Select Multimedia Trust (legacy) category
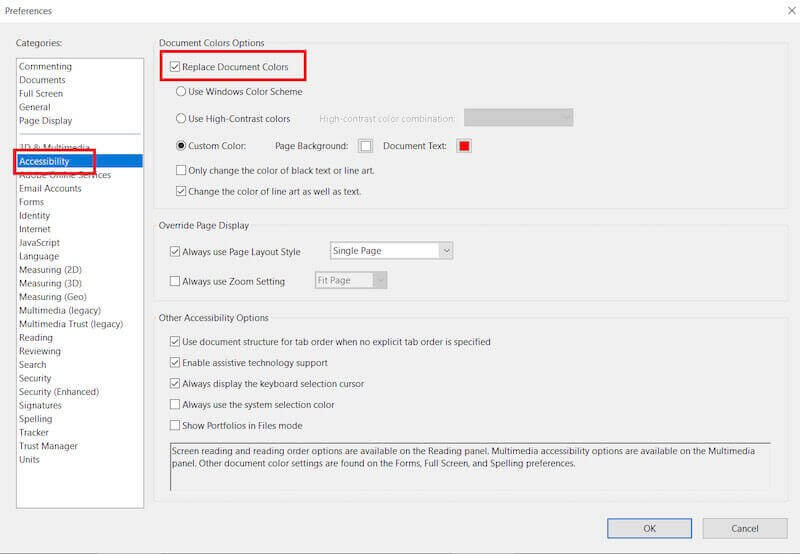 (x=71, y=324)
